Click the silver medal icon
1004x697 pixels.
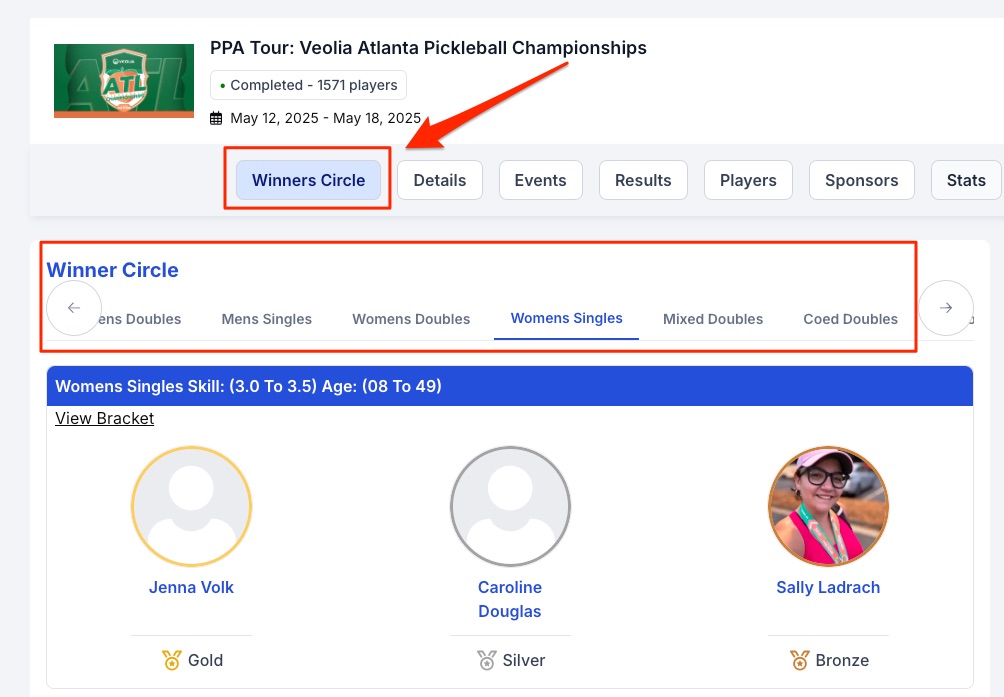coord(486,660)
